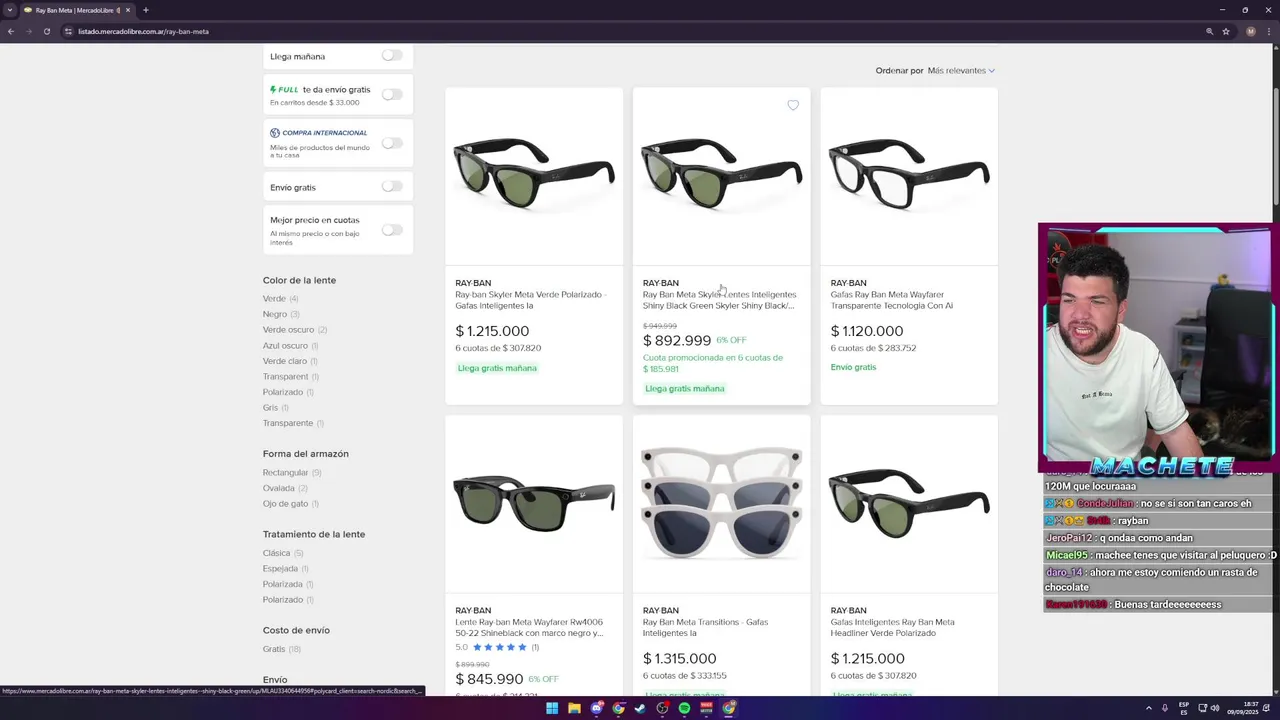Click the zoom magnifier icon in the address bar

click(1209, 31)
